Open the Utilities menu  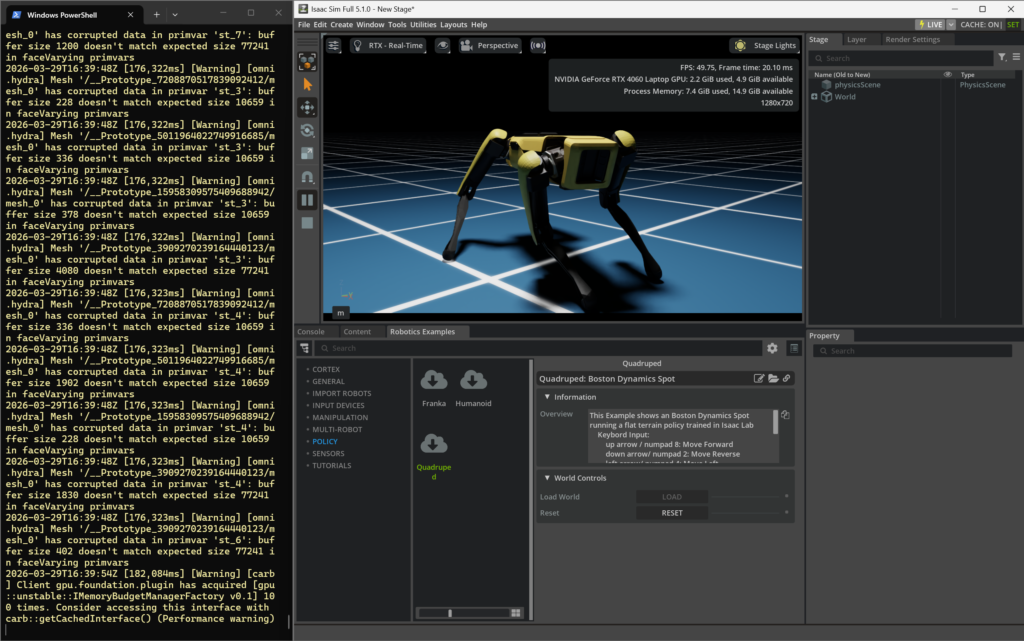pyautogui.click(x=423, y=24)
